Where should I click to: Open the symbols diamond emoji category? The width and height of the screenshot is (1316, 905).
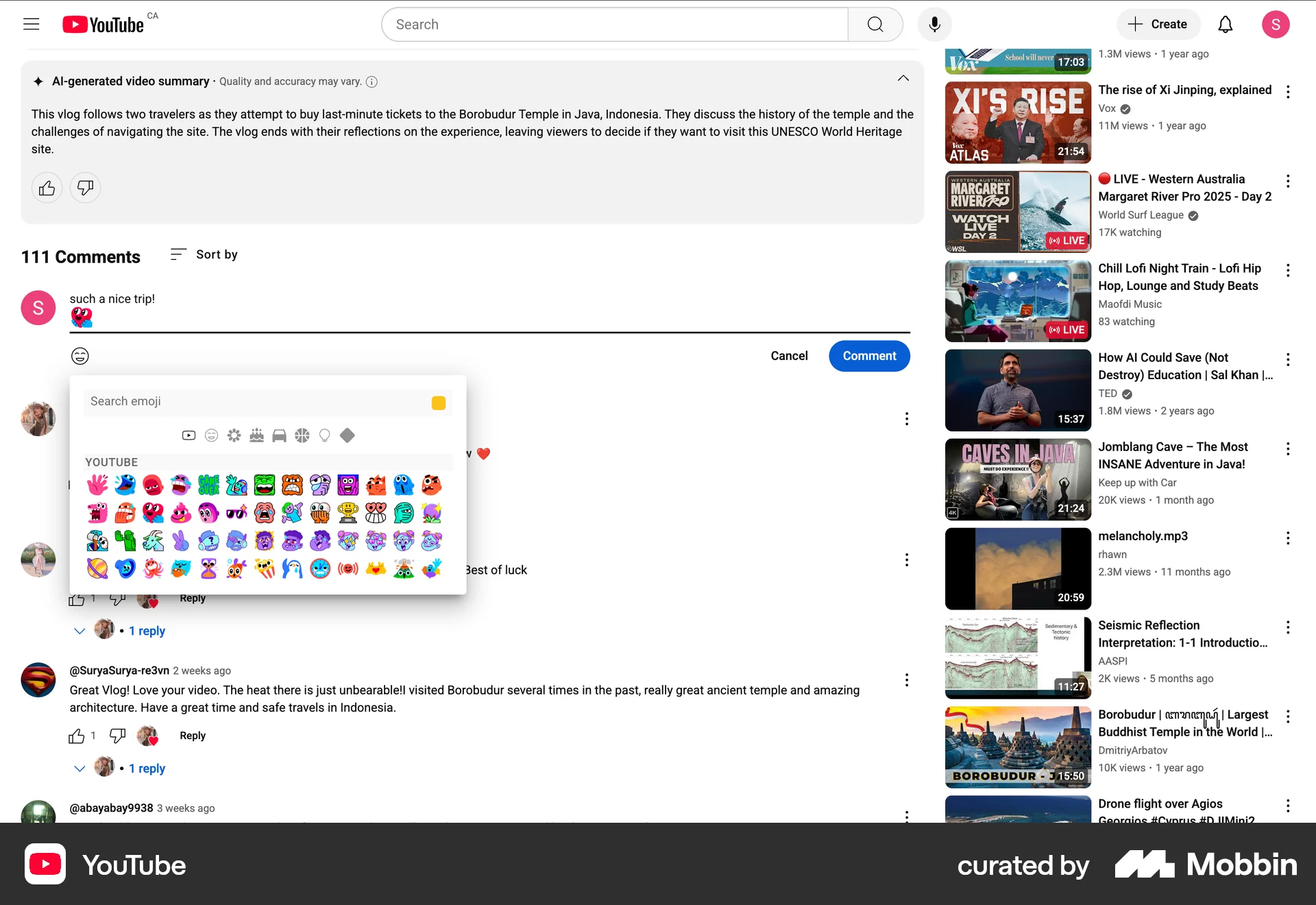coord(347,435)
